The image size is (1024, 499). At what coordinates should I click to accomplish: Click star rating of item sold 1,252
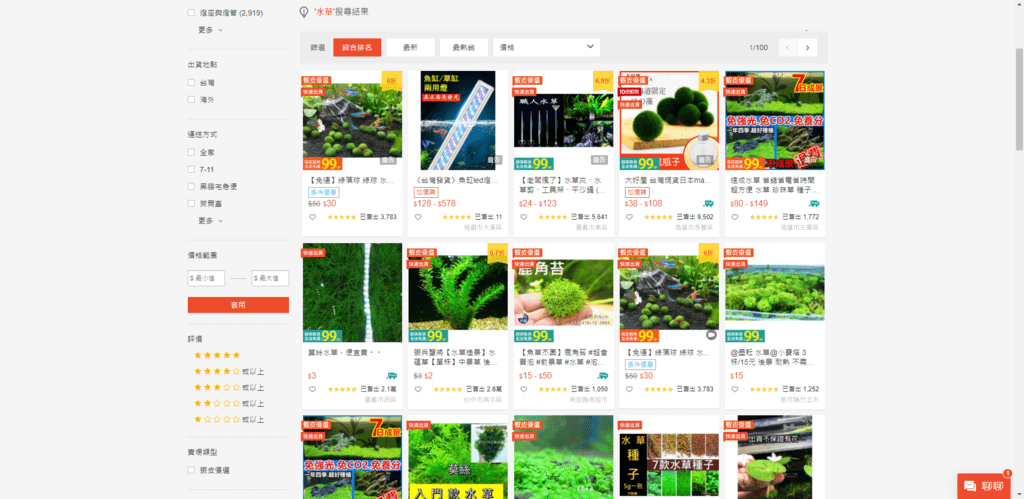point(764,389)
